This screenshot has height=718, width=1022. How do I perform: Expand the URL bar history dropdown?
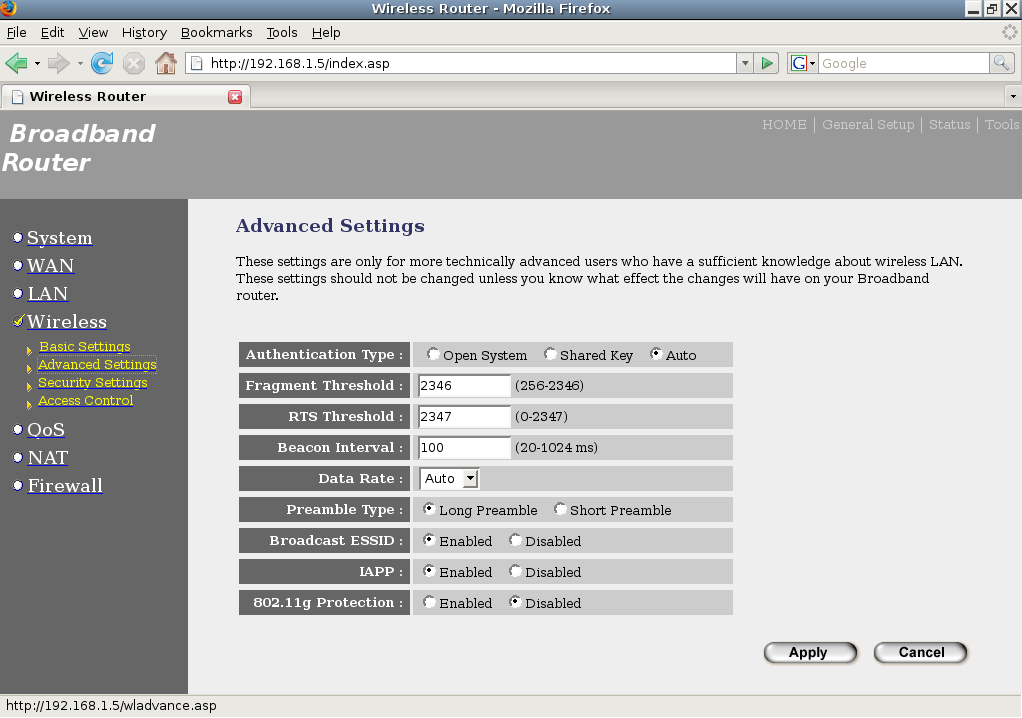click(x=745, y=63)
